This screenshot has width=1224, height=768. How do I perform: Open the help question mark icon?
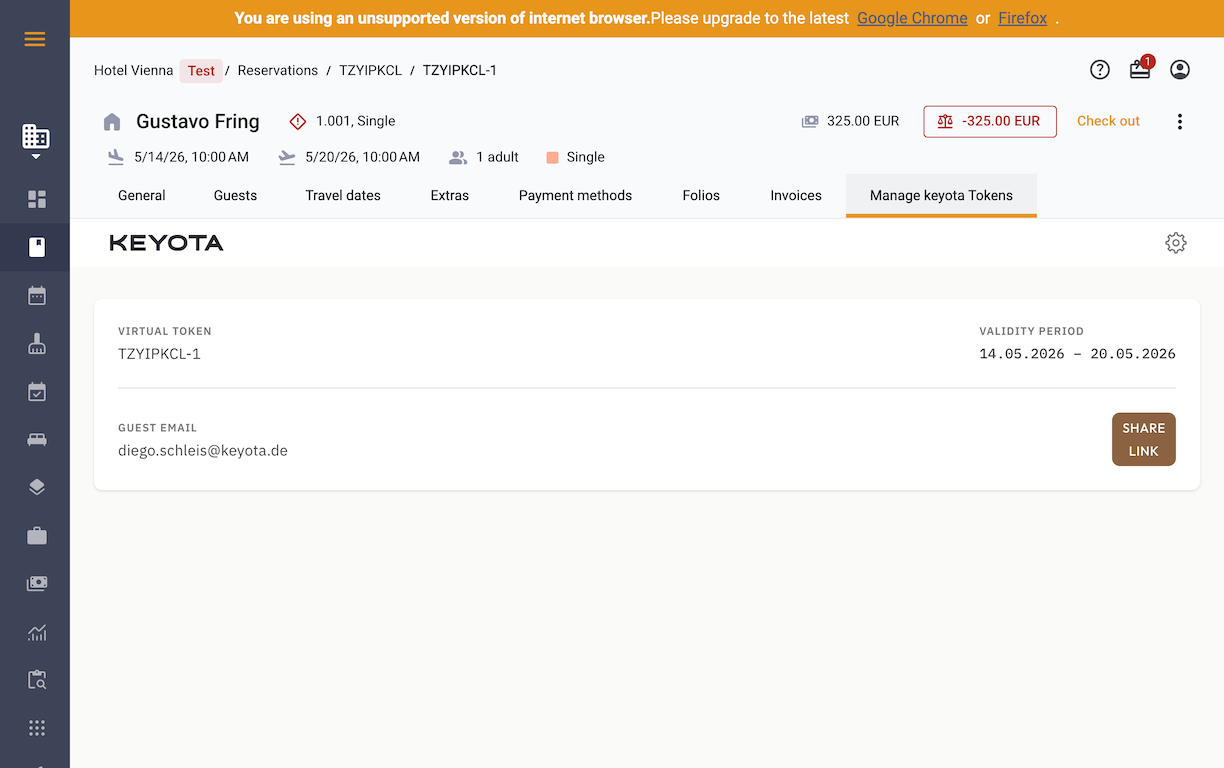click(x=1100, y=69)
